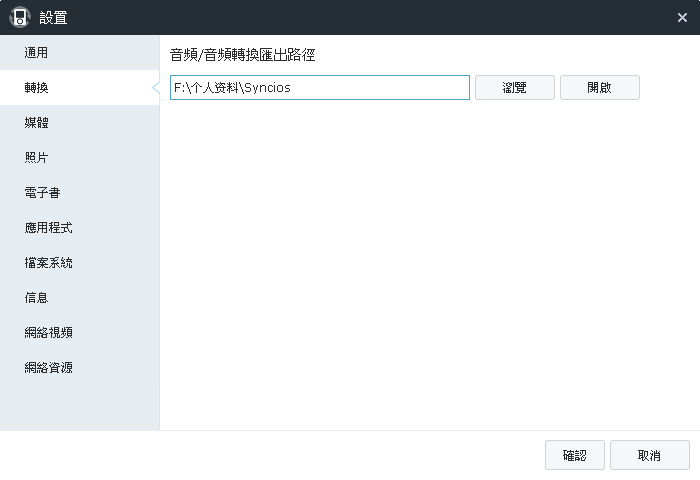Image resolution: width=700 pixels, height=480 pixels.
Task: Switch to 網絡視頻 settings
Action: (x=49, y=333)
